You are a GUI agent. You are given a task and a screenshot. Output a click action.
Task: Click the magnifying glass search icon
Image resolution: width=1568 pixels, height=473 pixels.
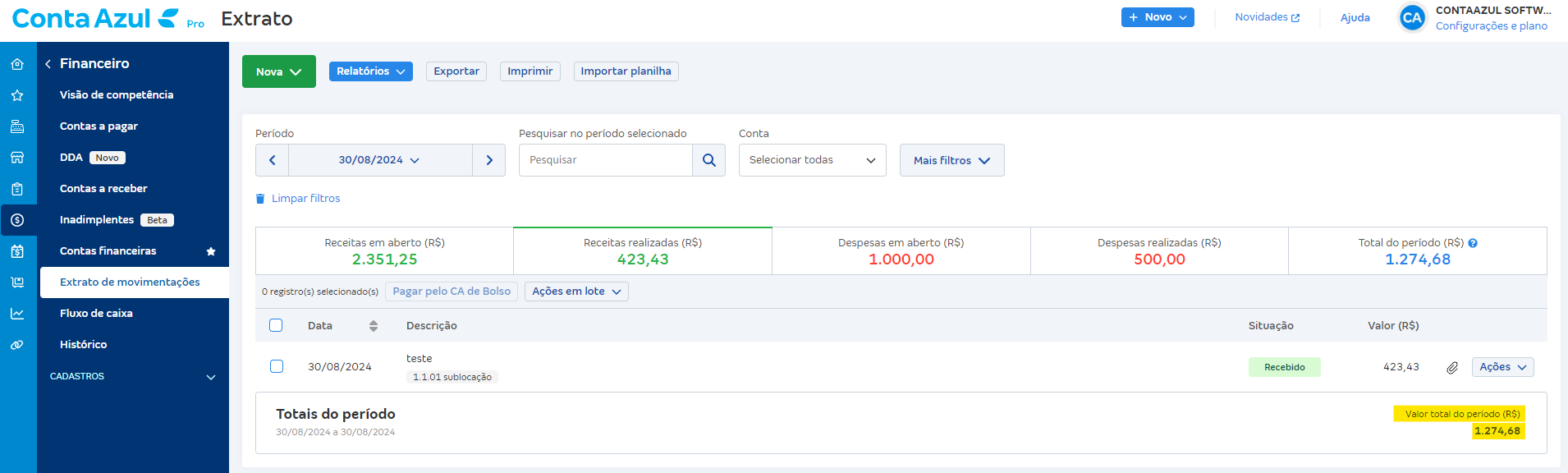[x=708, y=160]
